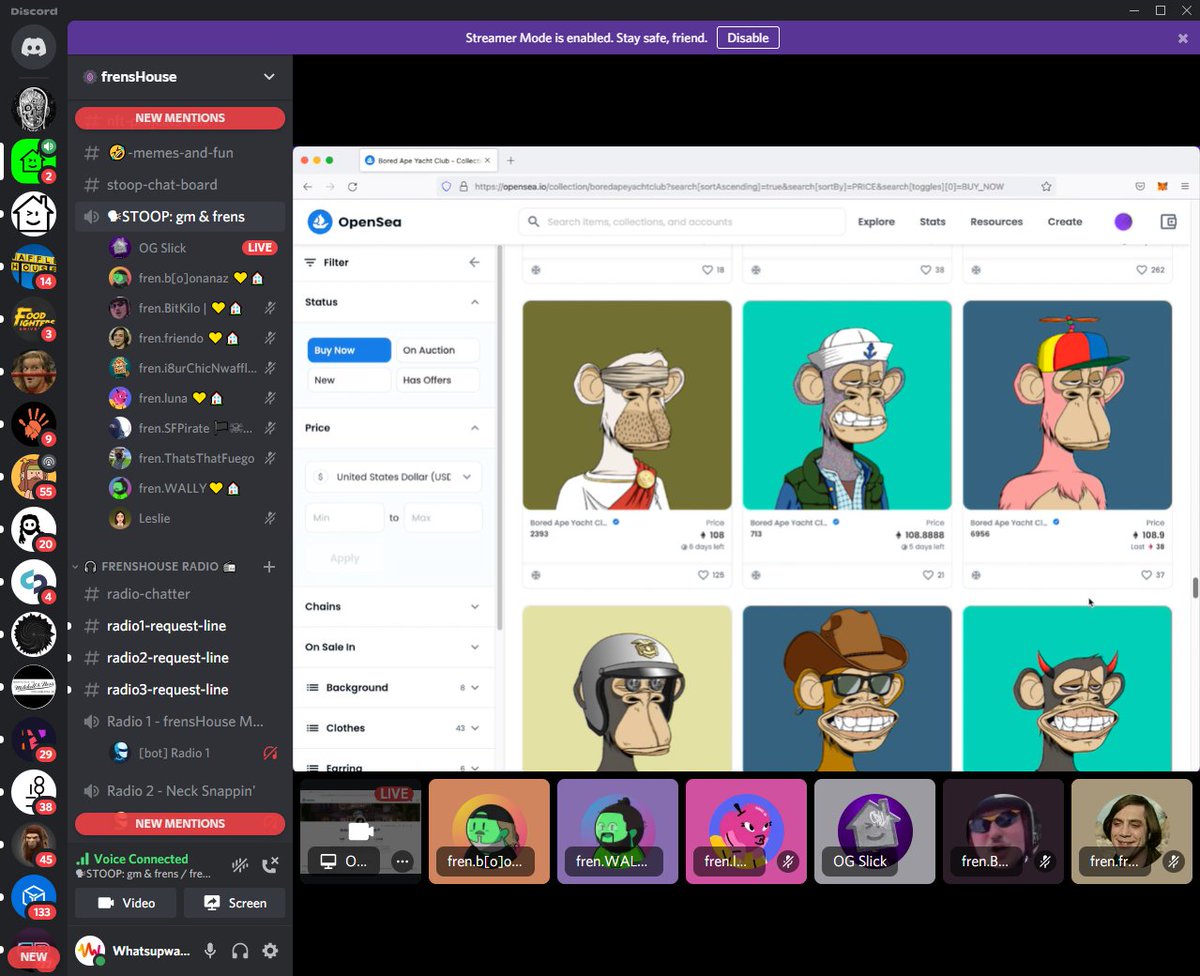Open the blue cube server with 133 badge
Image resolution: width=1200 pixels, height=976 pixels.
click(33, 898)
